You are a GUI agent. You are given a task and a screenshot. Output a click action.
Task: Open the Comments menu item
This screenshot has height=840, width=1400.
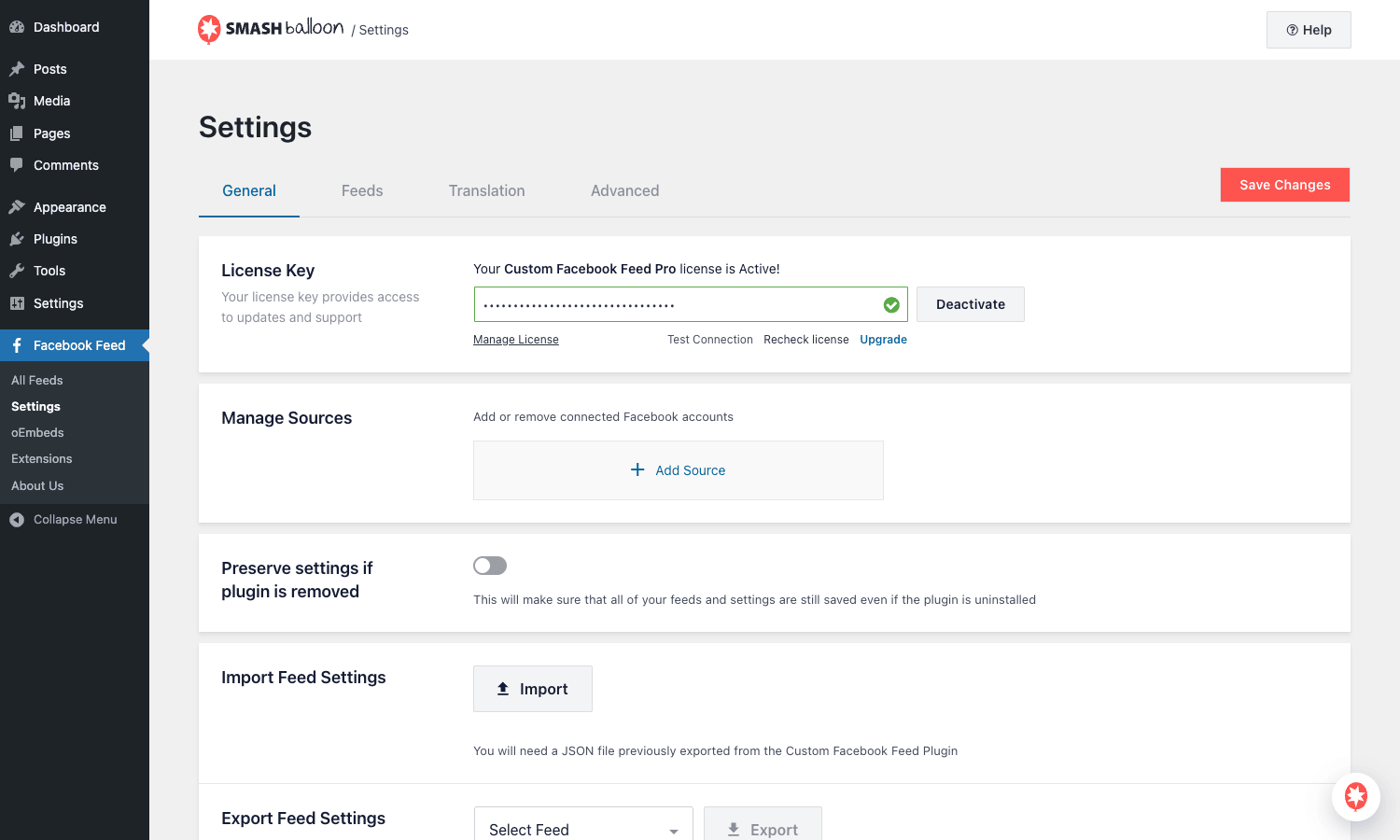(75, 165)
